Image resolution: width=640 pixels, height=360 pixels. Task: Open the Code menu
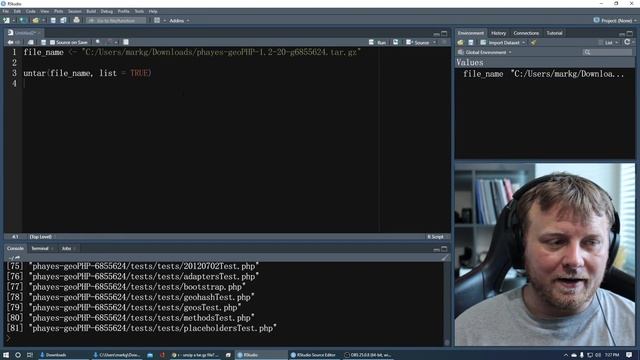[x=31, y=11]
